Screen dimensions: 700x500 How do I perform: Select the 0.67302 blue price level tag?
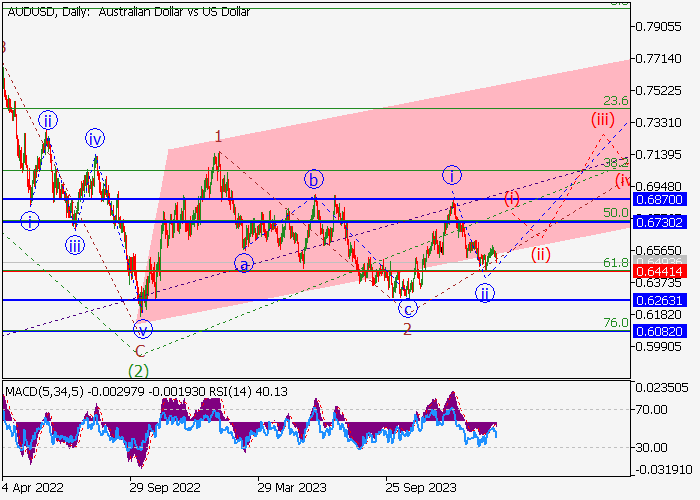(x=659, y=222)
